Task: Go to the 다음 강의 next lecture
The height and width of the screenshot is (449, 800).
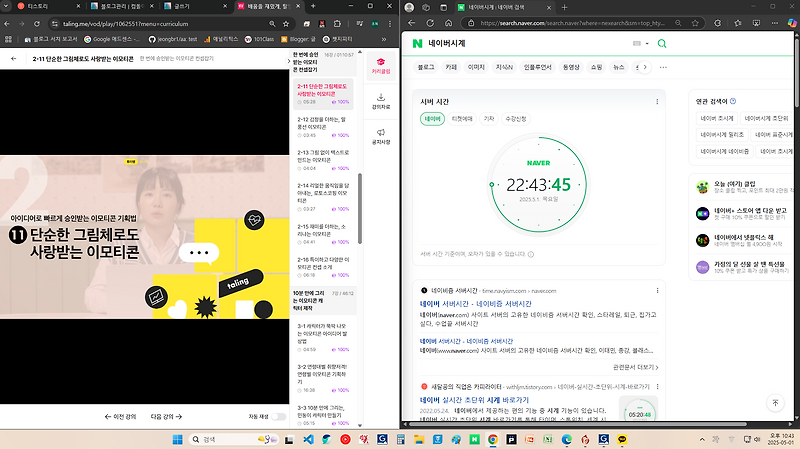Action: pyautogui.click(x=166, y=417)
